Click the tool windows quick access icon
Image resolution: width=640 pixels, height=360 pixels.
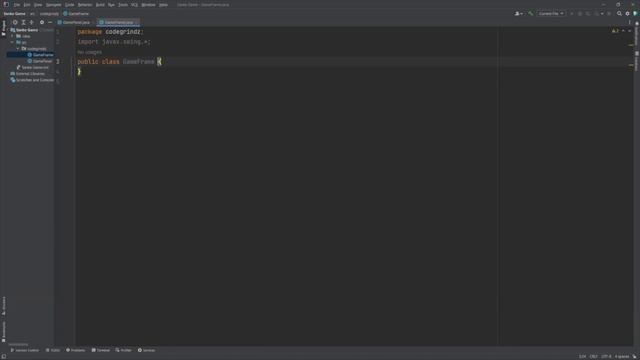(x=4, y=357)
